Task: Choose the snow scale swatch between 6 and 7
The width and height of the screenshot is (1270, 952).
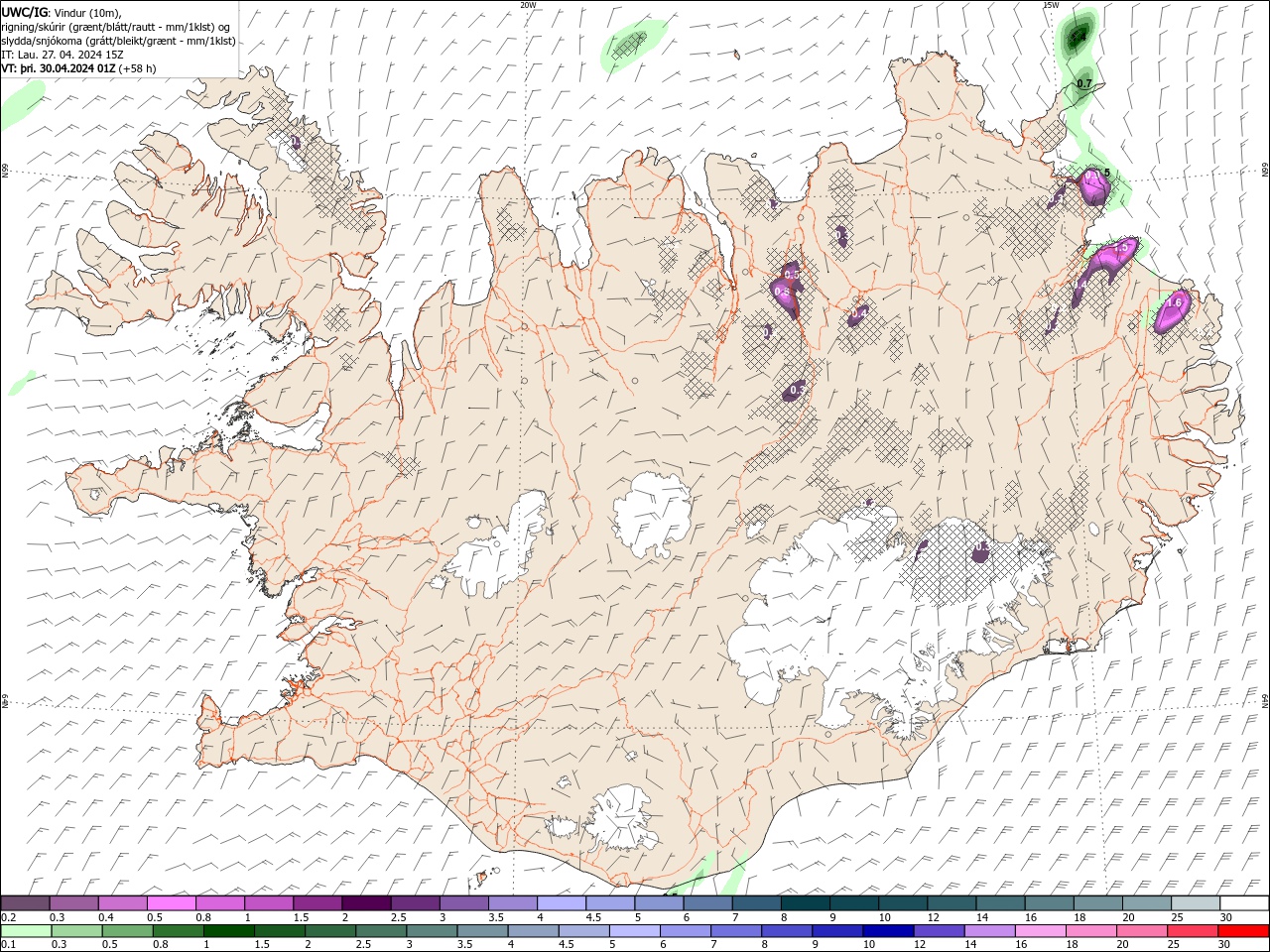Action: tap(707, 903)
